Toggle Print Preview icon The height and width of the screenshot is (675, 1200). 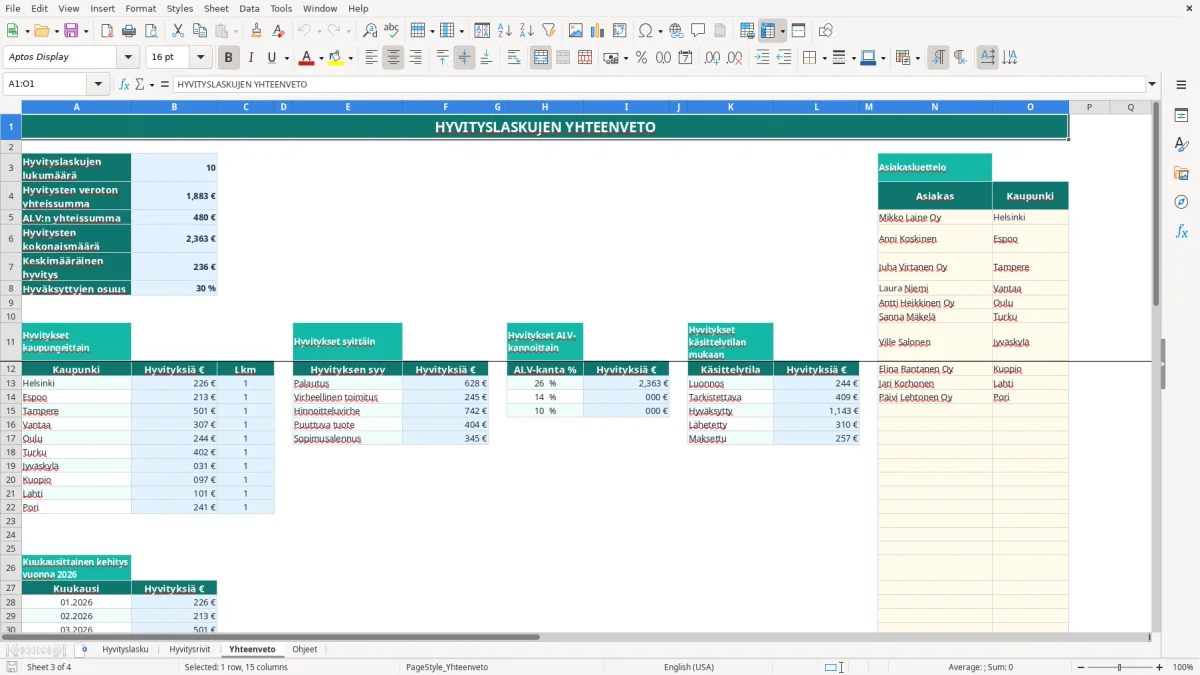(x=150, y=31)
